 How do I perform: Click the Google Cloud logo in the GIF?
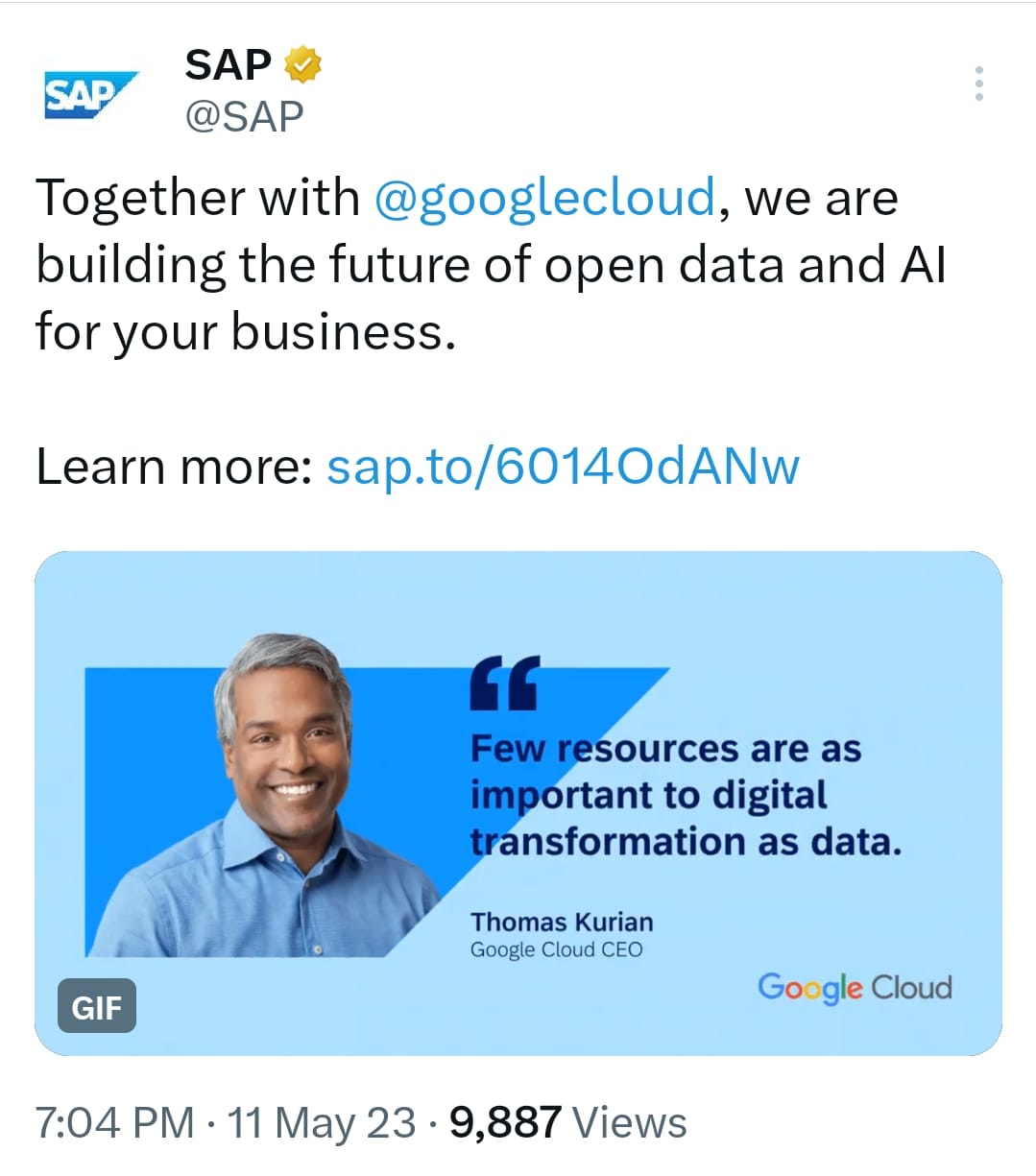[x=855, y=987]
